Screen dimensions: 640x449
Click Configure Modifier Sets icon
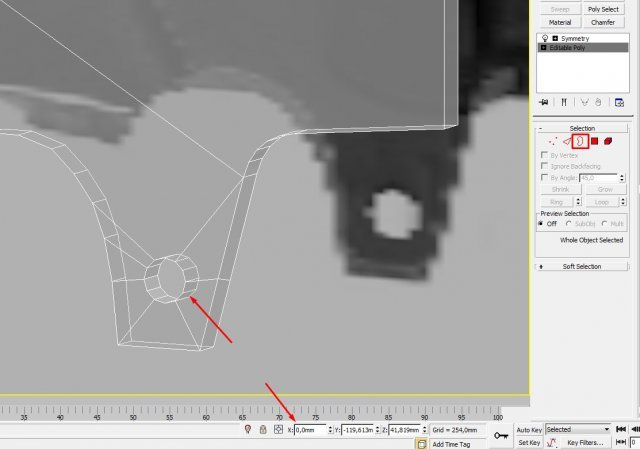click(x=619, y=102)
